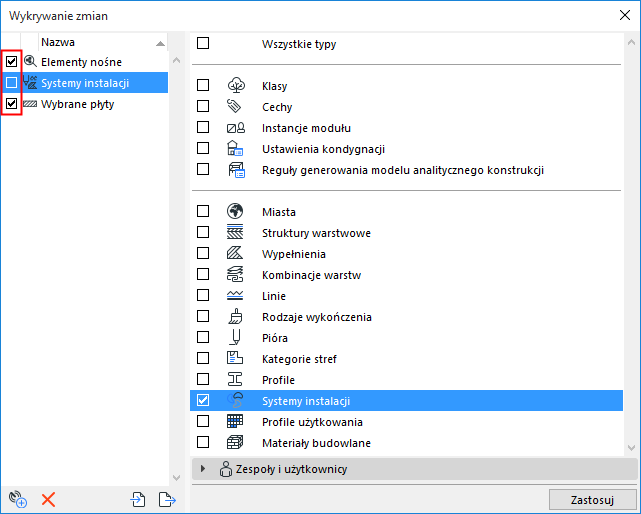Enable the Profile checkbox
Screen dimensions: 641x514
tap(203, 379)
